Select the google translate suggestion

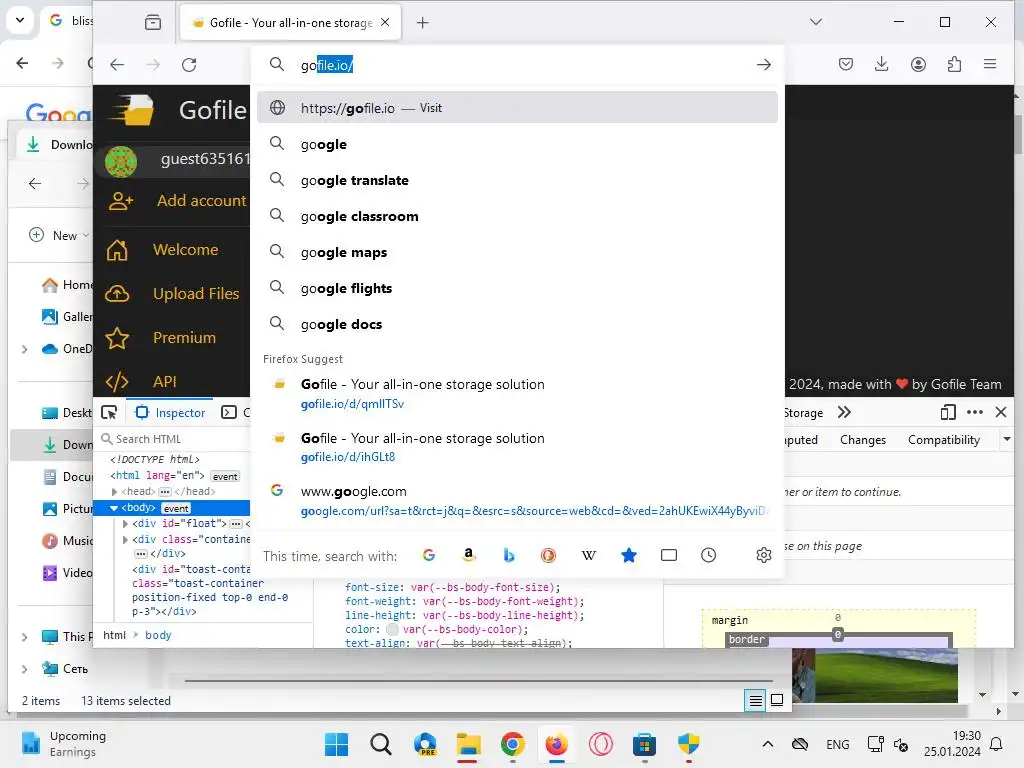(x=517, y=180)
